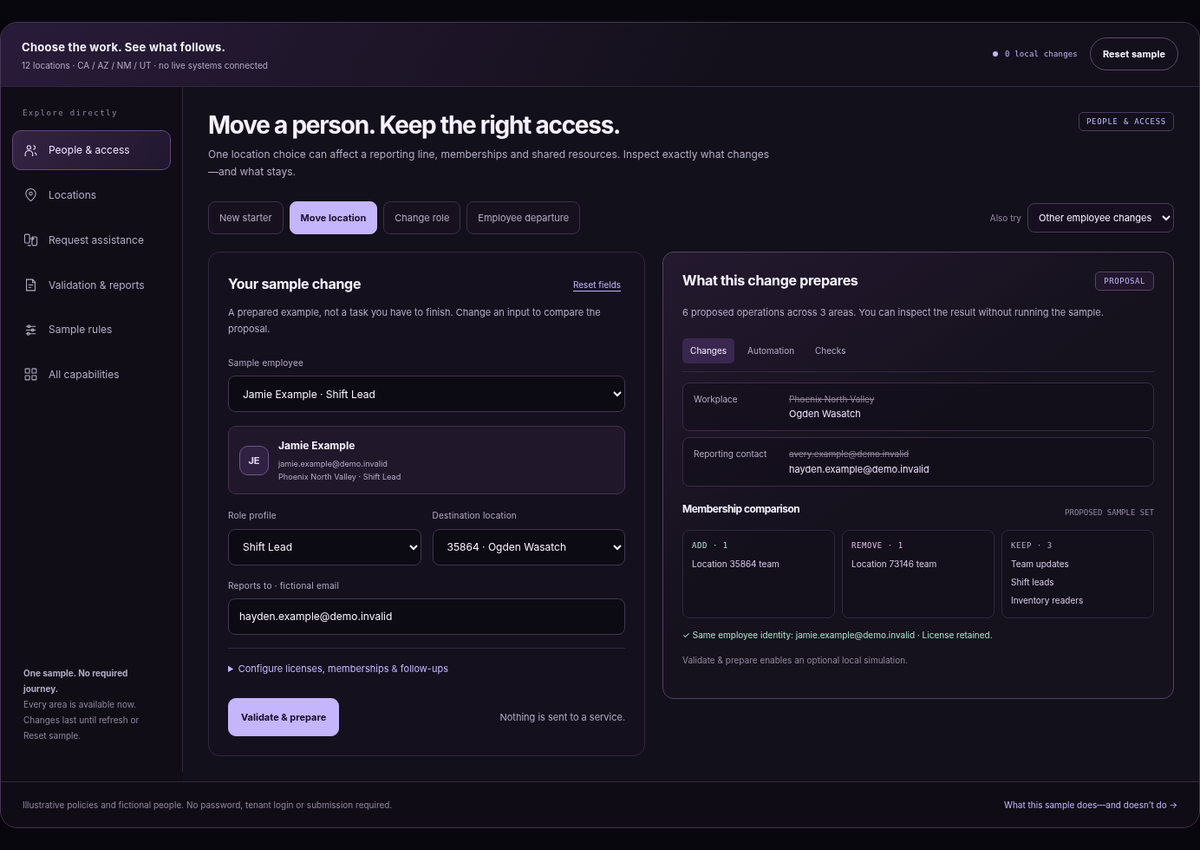Click the PROPOSAL badge
This screenshot has height=850, width=1200.
(1124, 281)
